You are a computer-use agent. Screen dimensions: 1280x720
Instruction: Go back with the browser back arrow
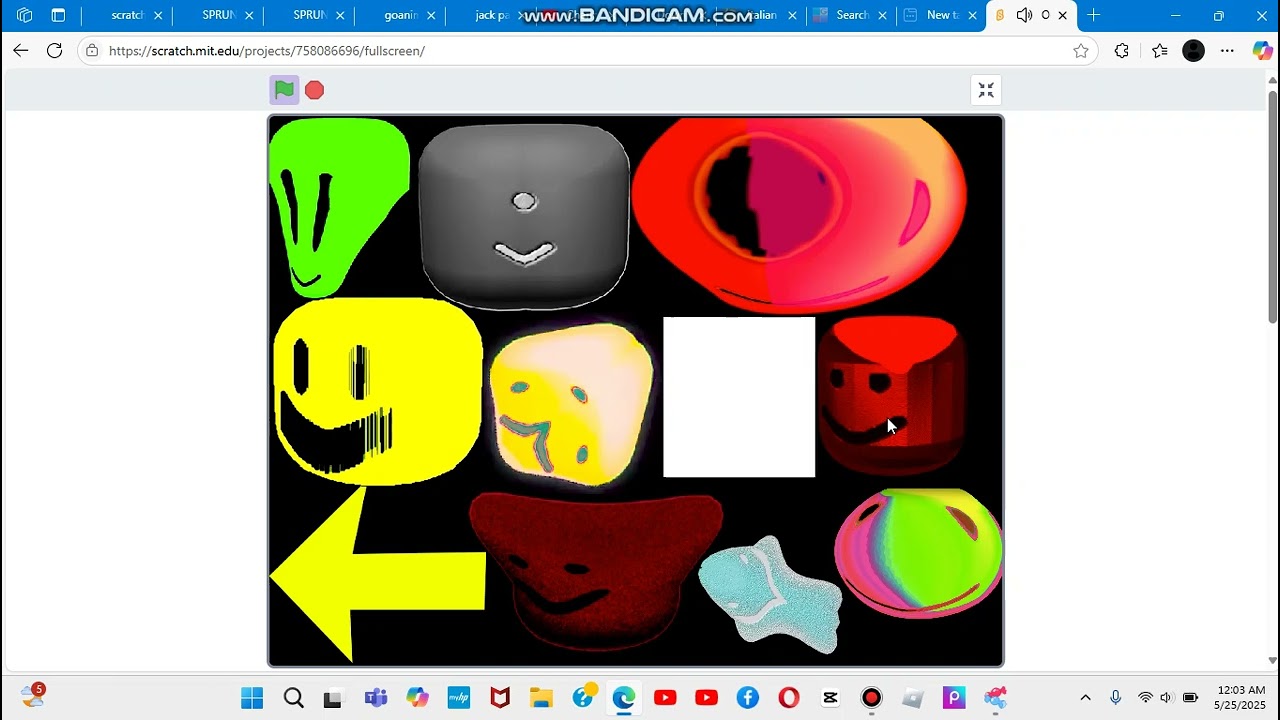click(21, 51)
